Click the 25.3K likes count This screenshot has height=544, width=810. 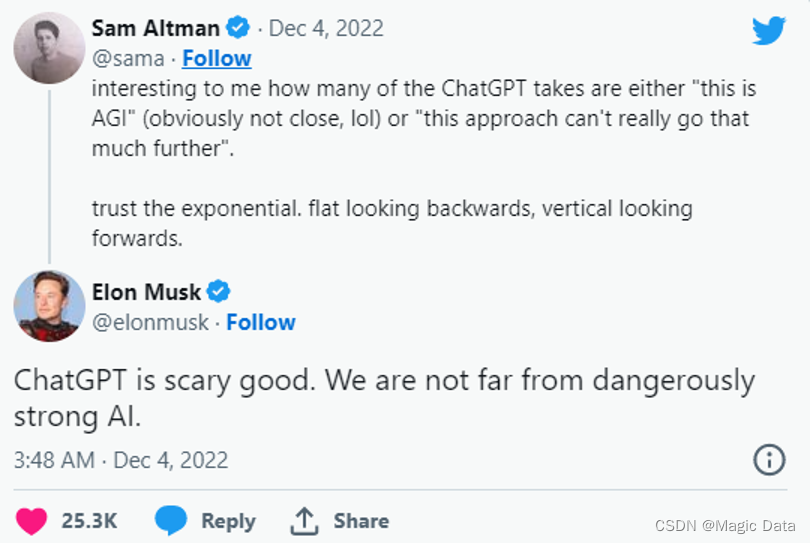pyautogui.click(x=89, y=520)
